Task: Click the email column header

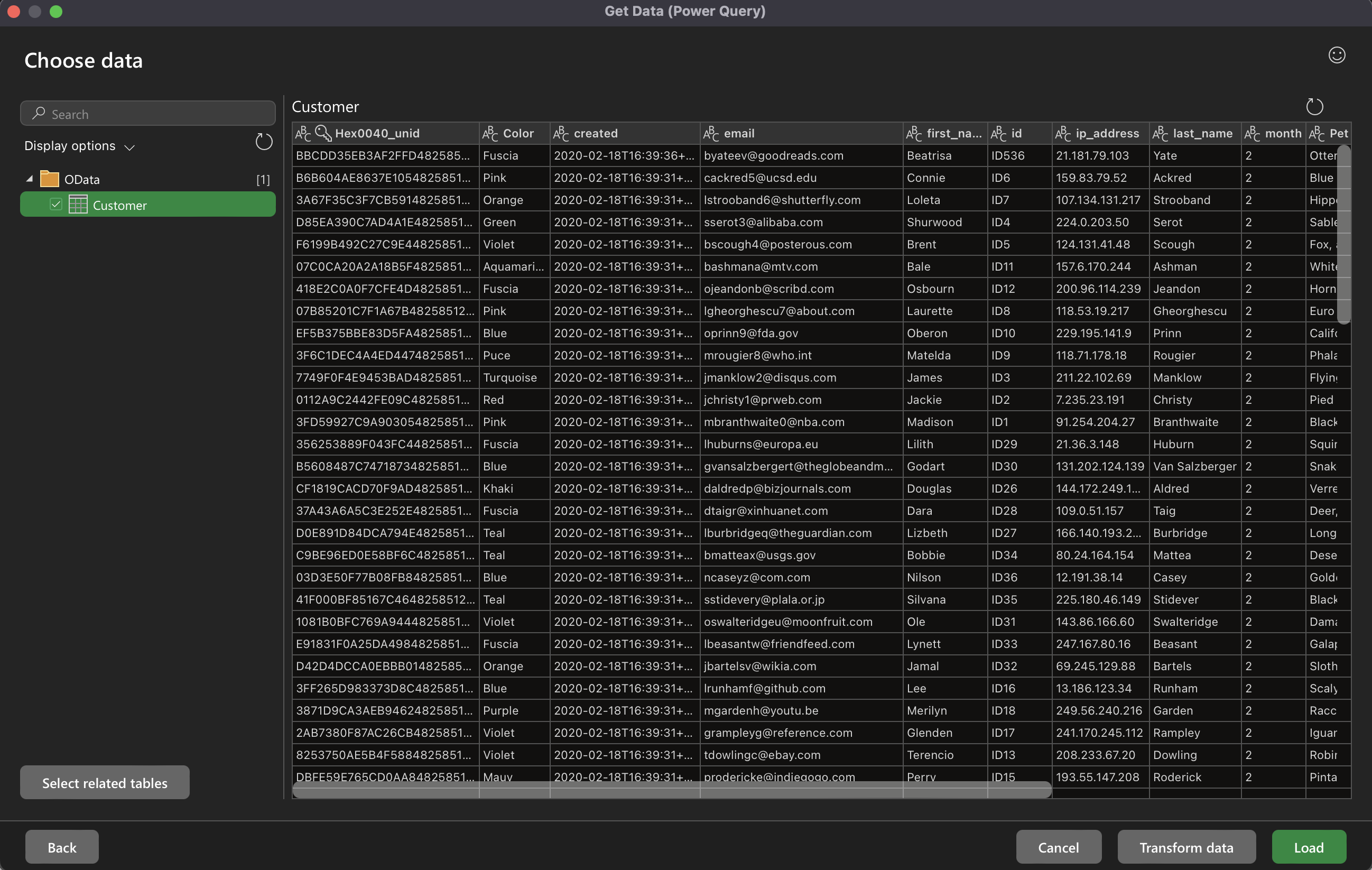Action: click(801, 133)
